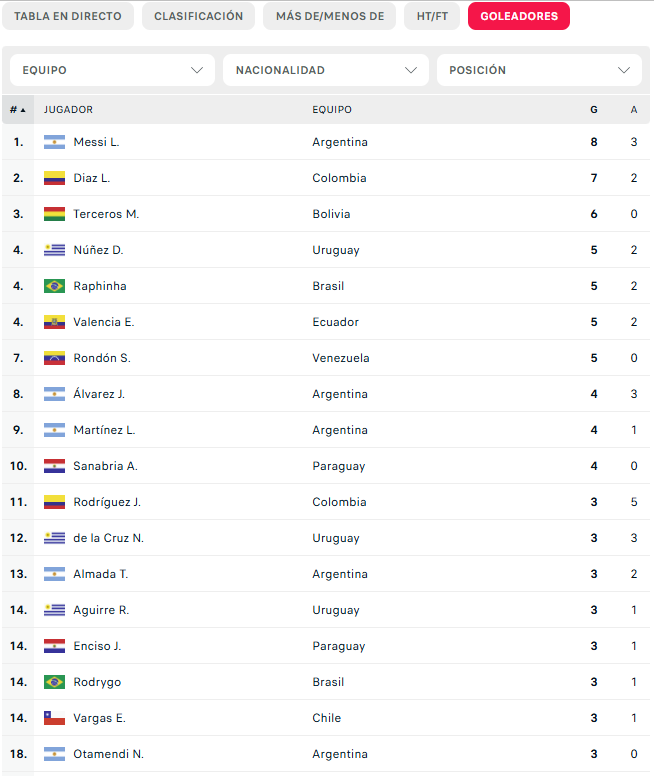Click Colombia flag beside Diaz L.
The image size is (654, 776).
[54, 178]
